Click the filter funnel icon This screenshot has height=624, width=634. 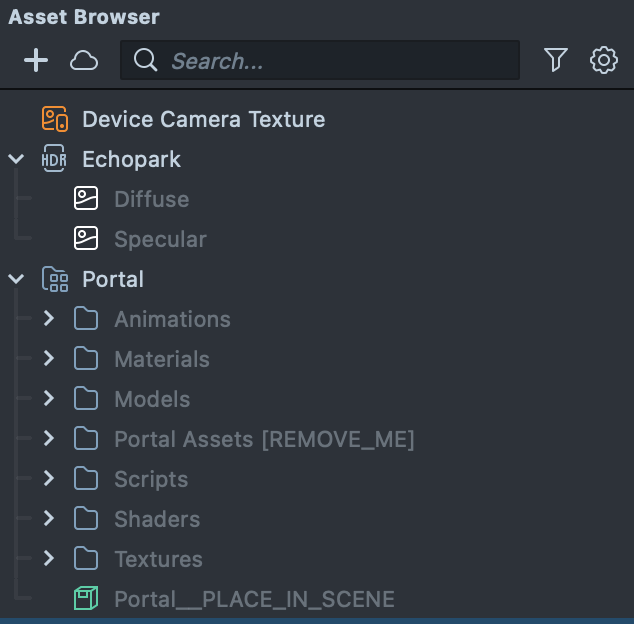[x=556, y=61]
